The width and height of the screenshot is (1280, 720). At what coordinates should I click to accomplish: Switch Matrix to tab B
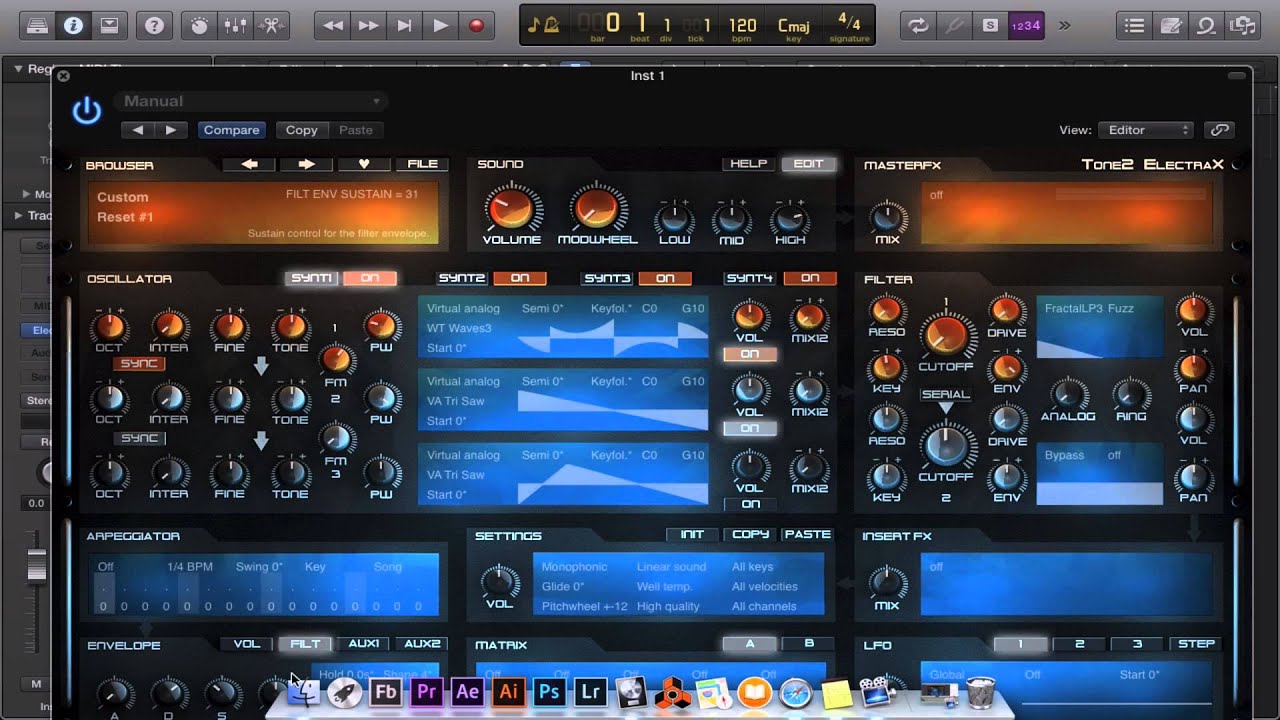[809, 644]
